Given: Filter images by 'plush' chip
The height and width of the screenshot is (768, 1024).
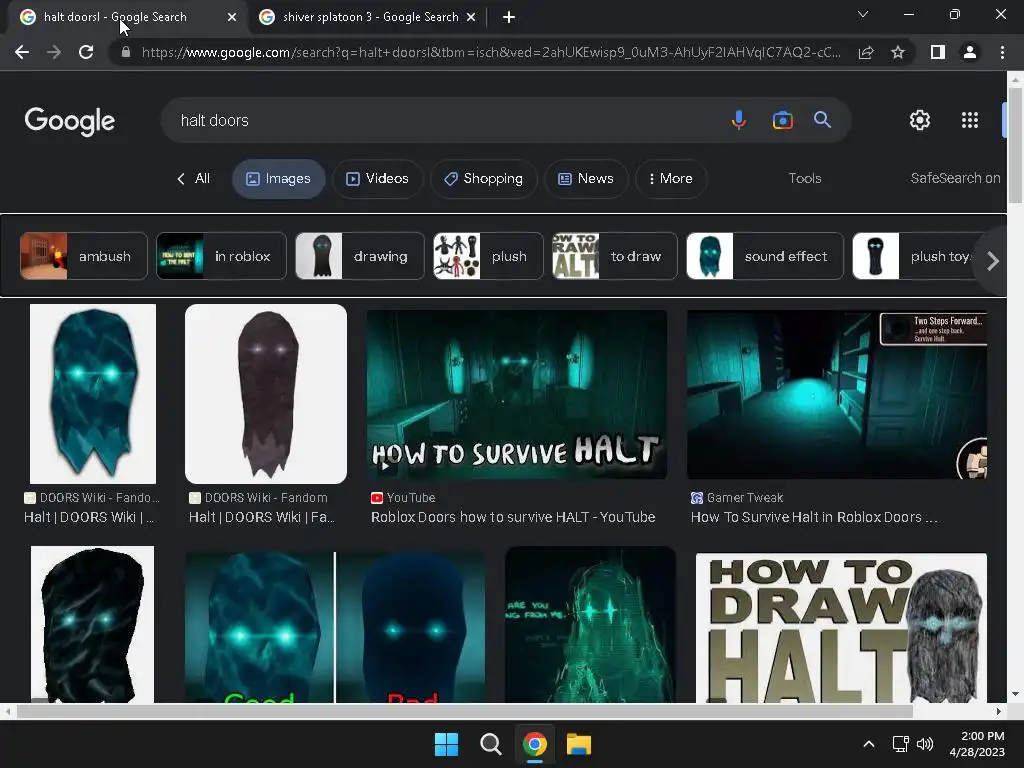Looking at the screenshot, I should coord(488,256).
